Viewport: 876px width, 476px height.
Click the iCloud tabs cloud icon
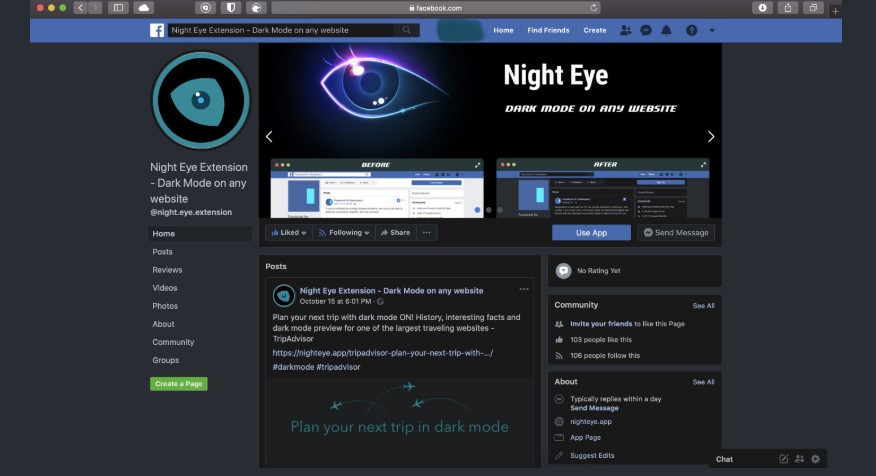(x=144, y=8)
